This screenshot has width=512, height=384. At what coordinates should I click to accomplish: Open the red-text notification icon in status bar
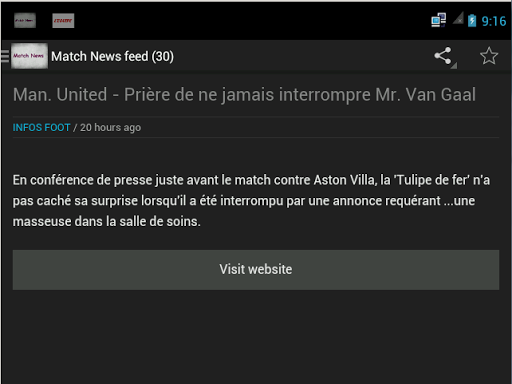[x=63, y=21]
